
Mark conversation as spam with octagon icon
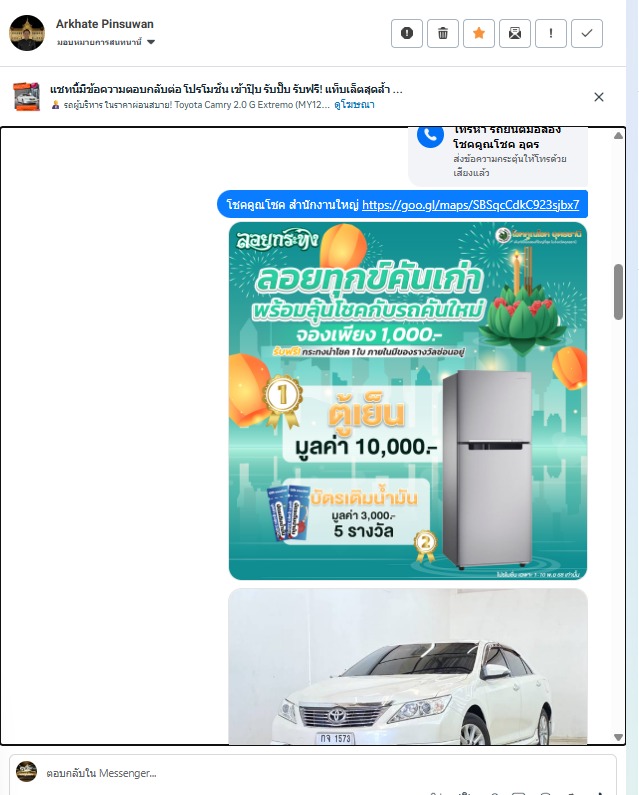(x=407, y=33)
